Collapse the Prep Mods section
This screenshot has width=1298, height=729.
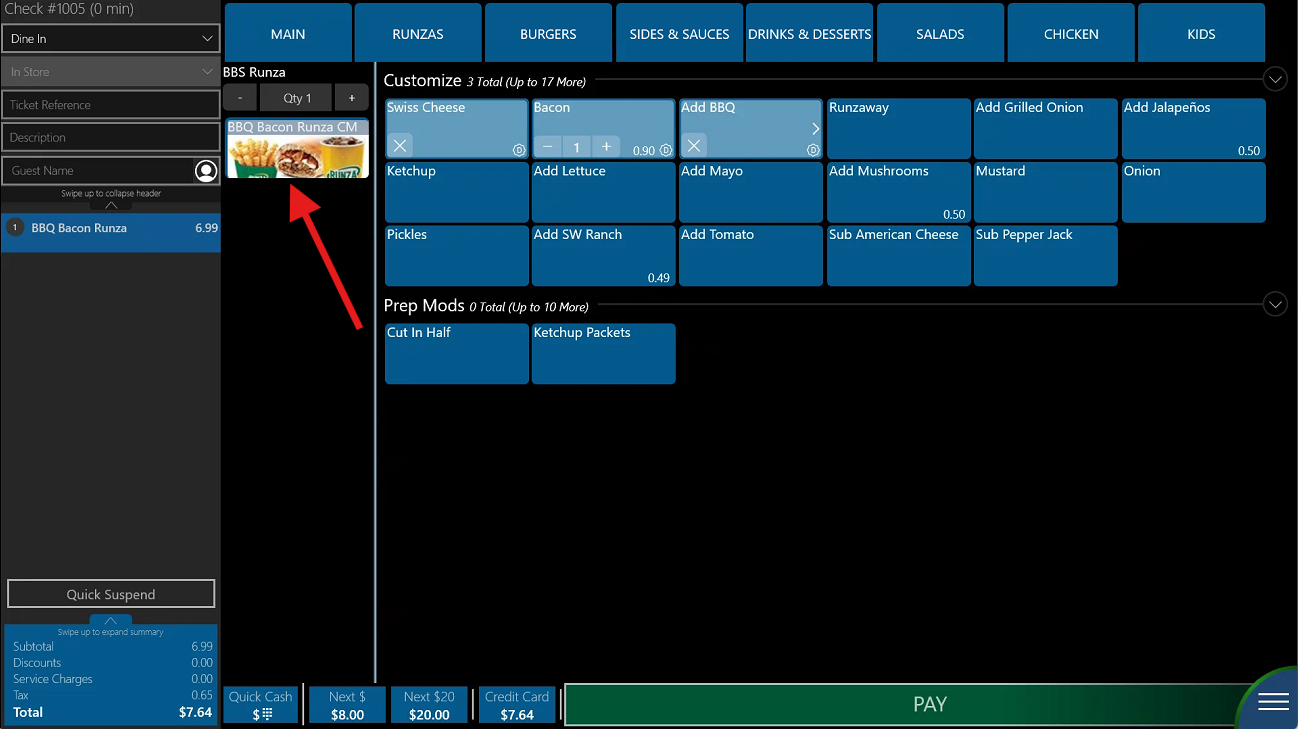tap(1275, 304)
